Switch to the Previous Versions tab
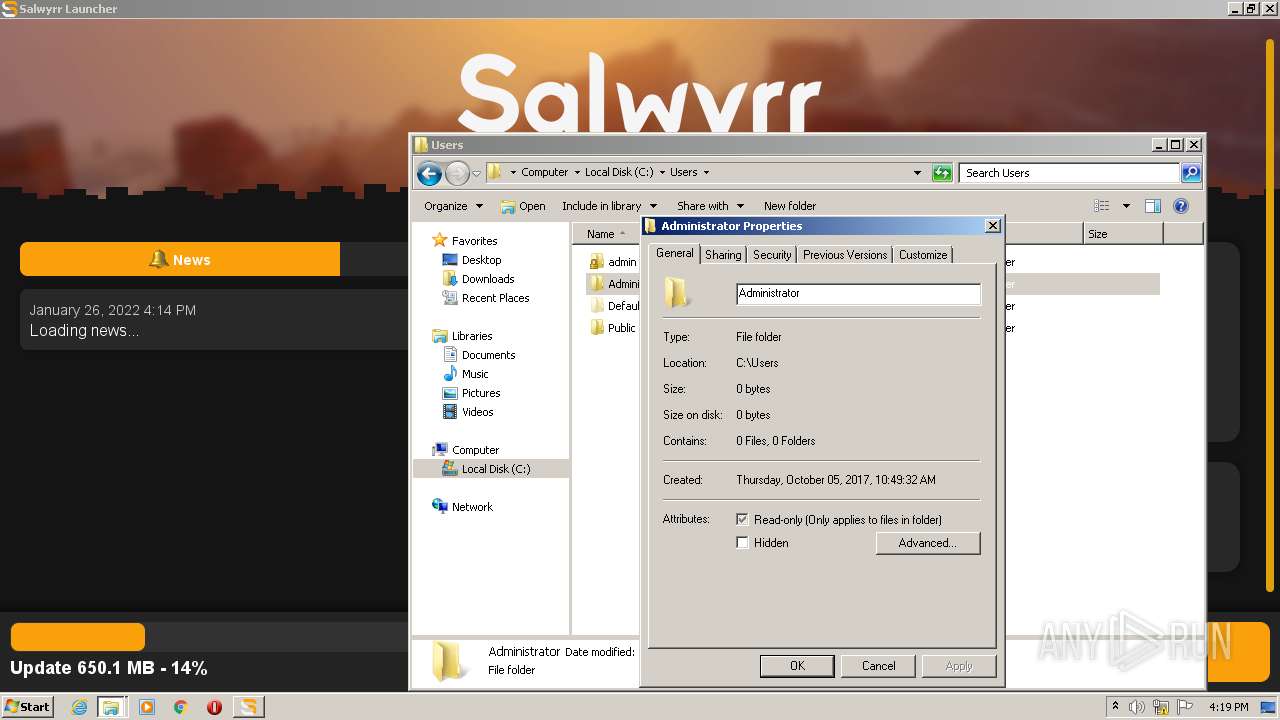The height and width of the screenshot is (720, 1280). coord(845,255)
